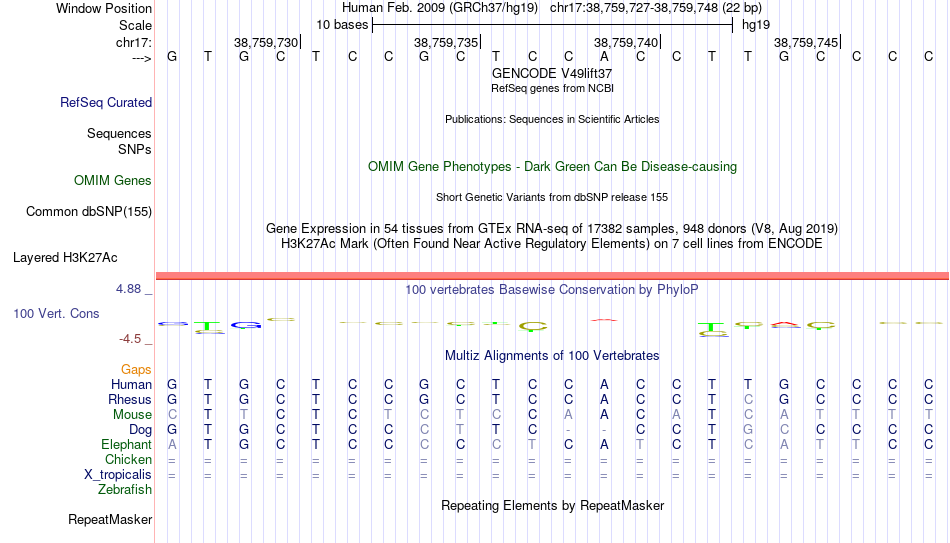
Task: Click the 38,759,730 ruler coordinate
Action: click(x=266, y=42)
